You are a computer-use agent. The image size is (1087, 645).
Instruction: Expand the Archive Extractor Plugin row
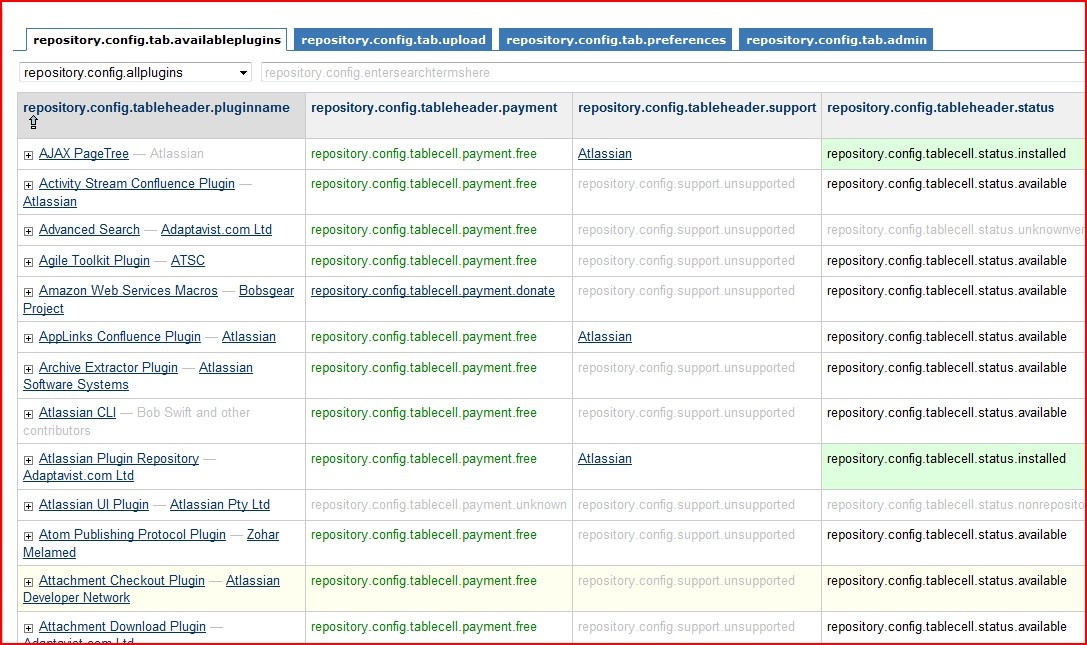point(28,369)
